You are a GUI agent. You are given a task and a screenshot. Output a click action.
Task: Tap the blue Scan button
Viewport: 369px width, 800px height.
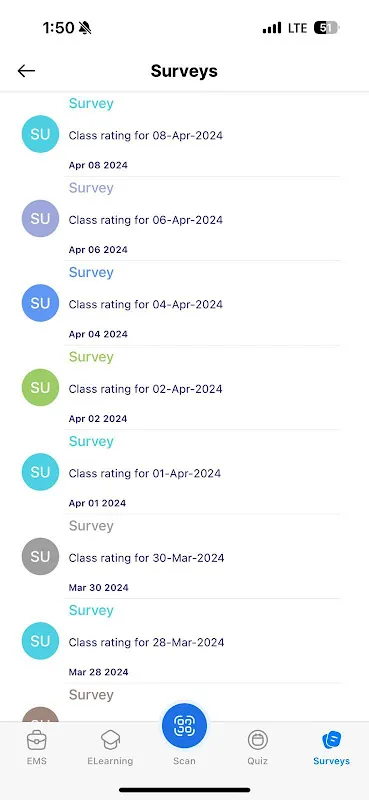[x=184, y=726]
